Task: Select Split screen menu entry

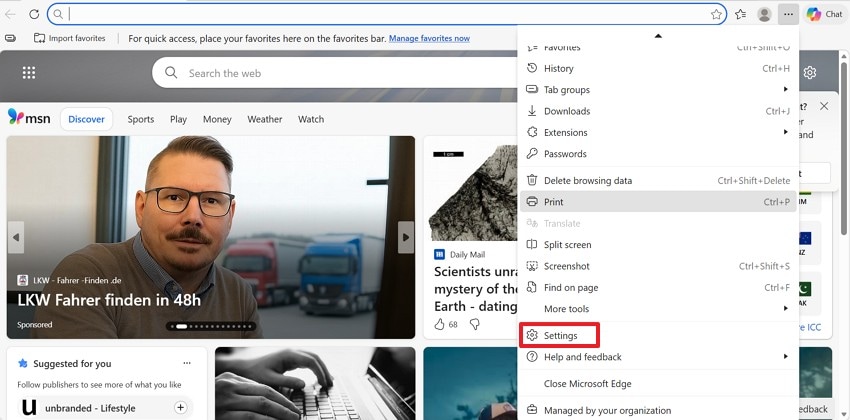Action: 658,244
